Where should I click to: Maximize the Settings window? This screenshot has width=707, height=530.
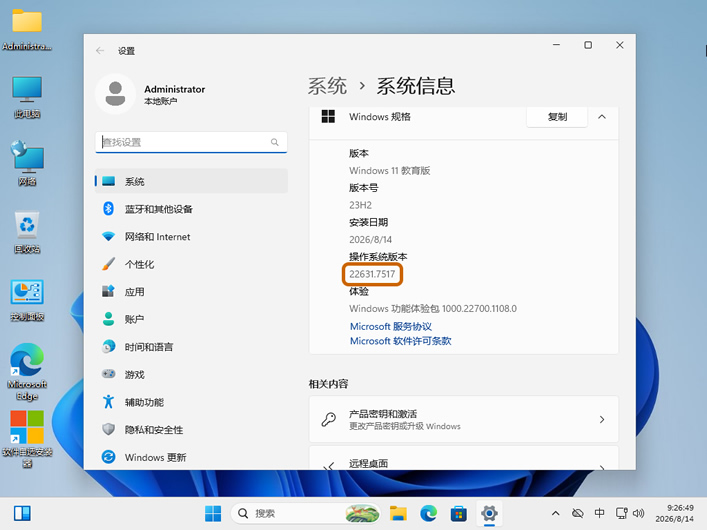point(588,45)
